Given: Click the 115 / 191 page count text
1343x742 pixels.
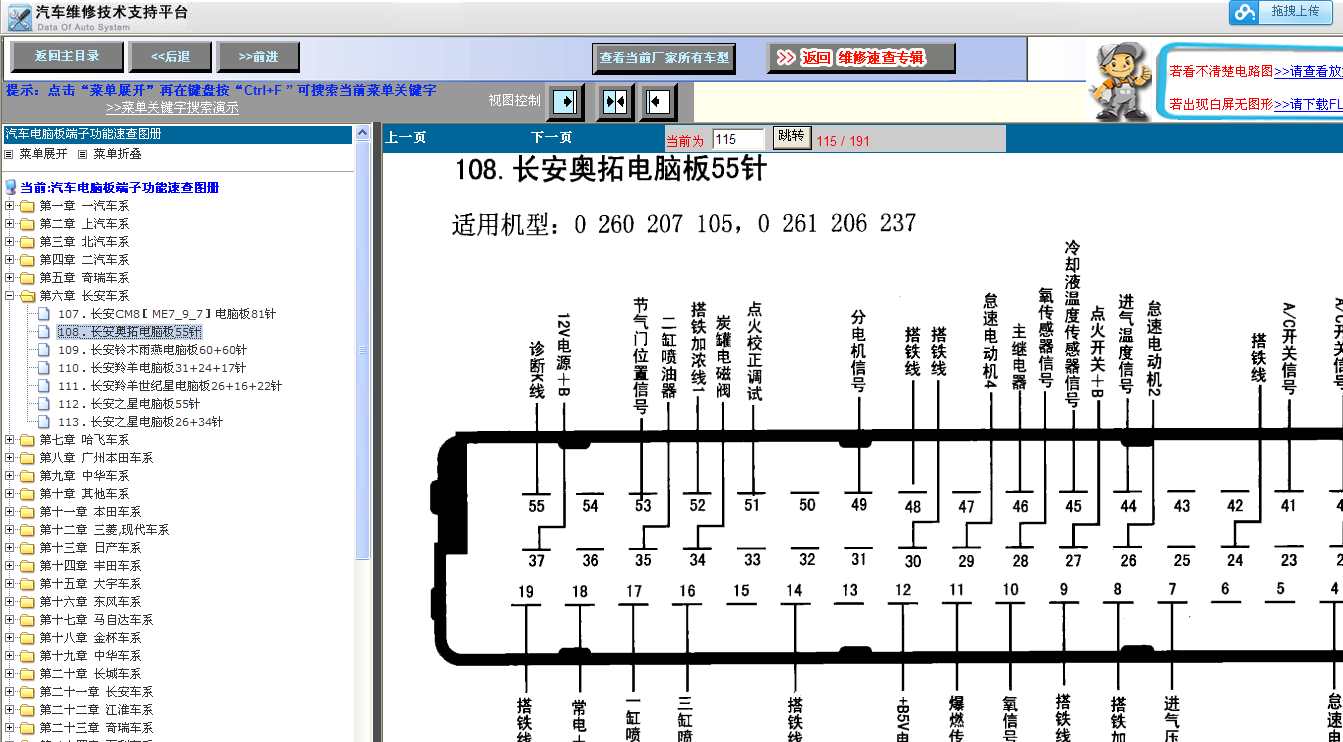Looking at the screenshot, I should 843,141.
